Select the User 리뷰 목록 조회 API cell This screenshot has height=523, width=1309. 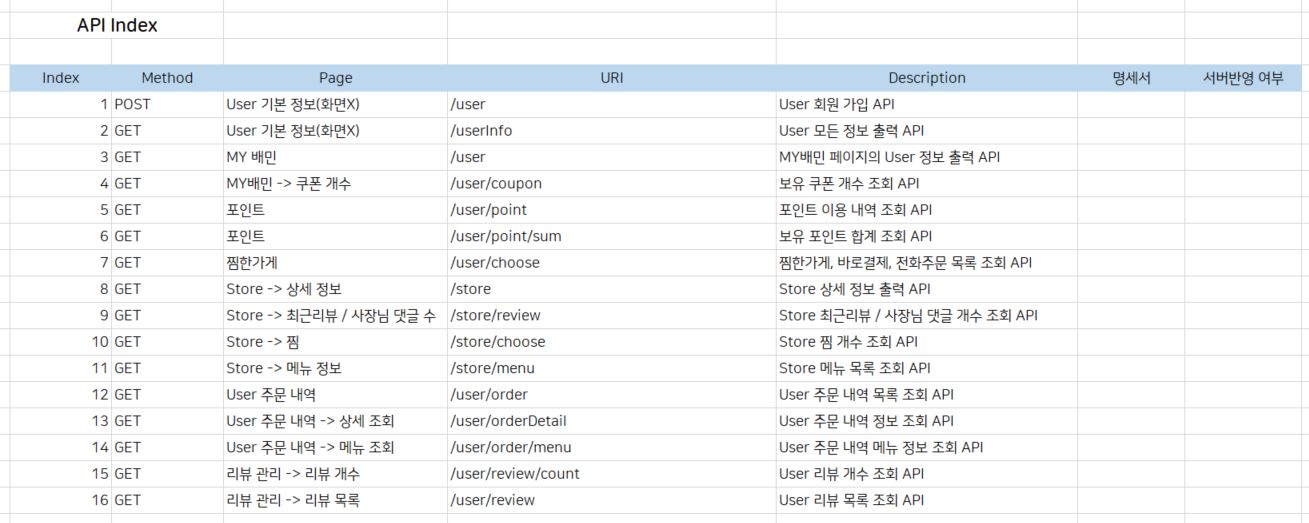[850, 500]
